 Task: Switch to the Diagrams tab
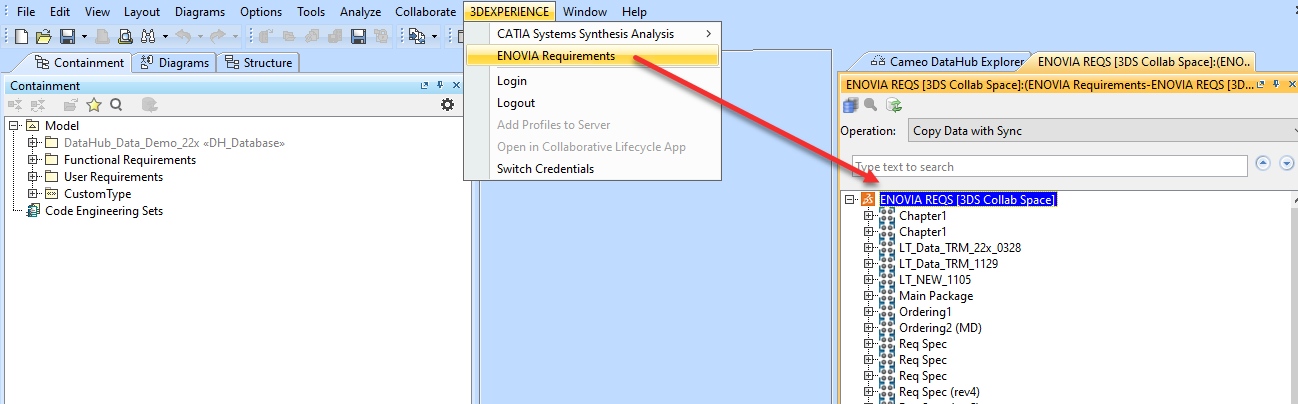click(175, 62)
